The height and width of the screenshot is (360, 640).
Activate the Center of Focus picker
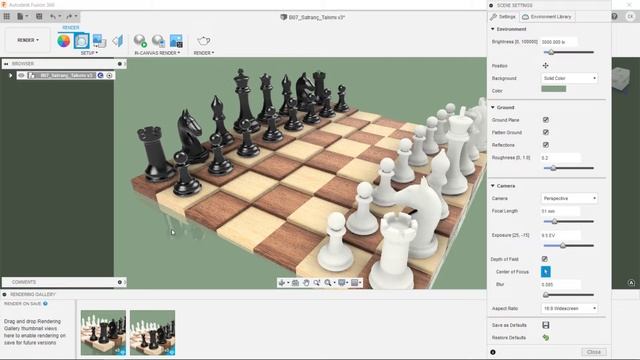545,271
